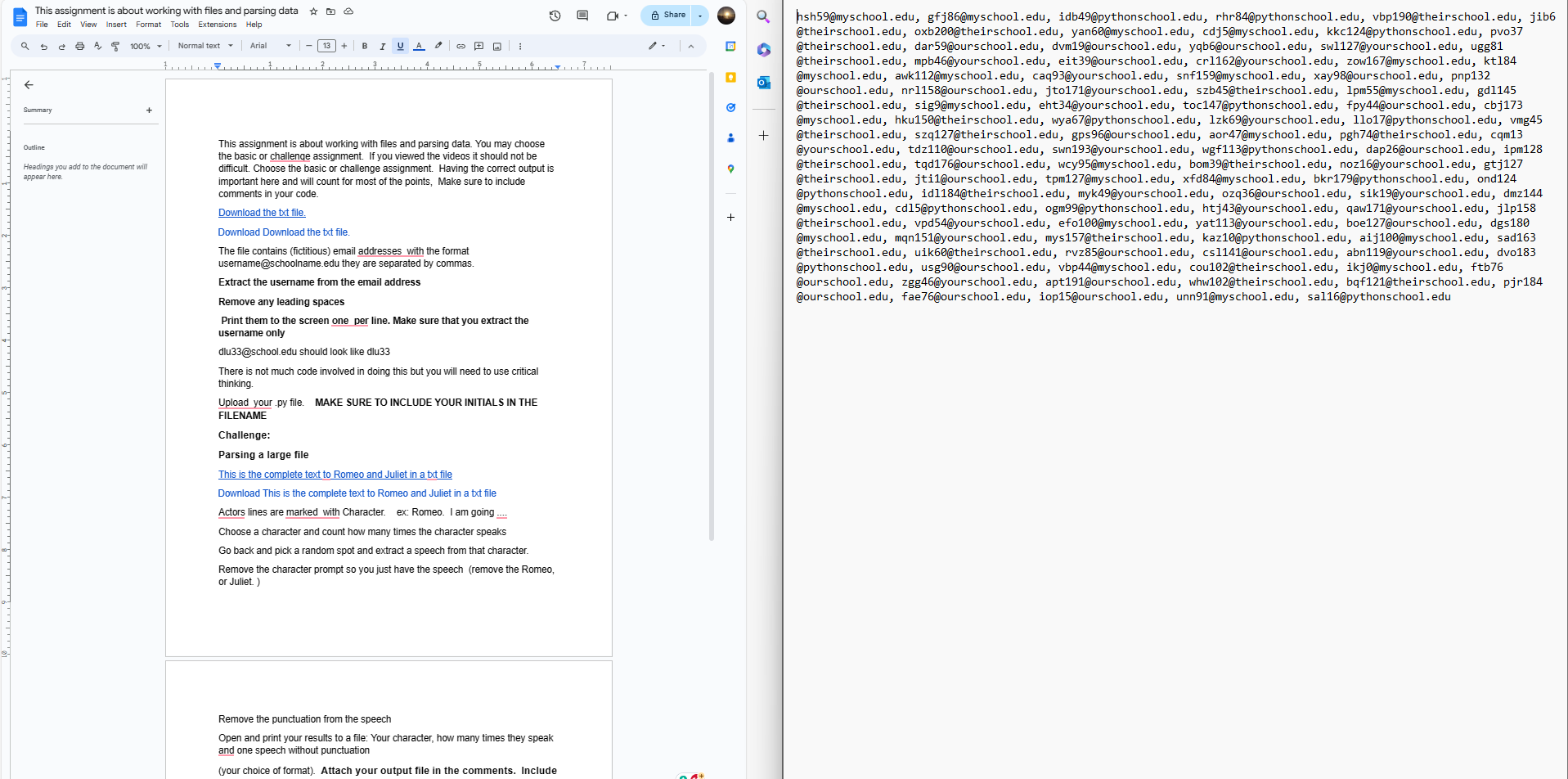Add a new summary in the Summary panel
The image size is (1568, 779).
149,110
